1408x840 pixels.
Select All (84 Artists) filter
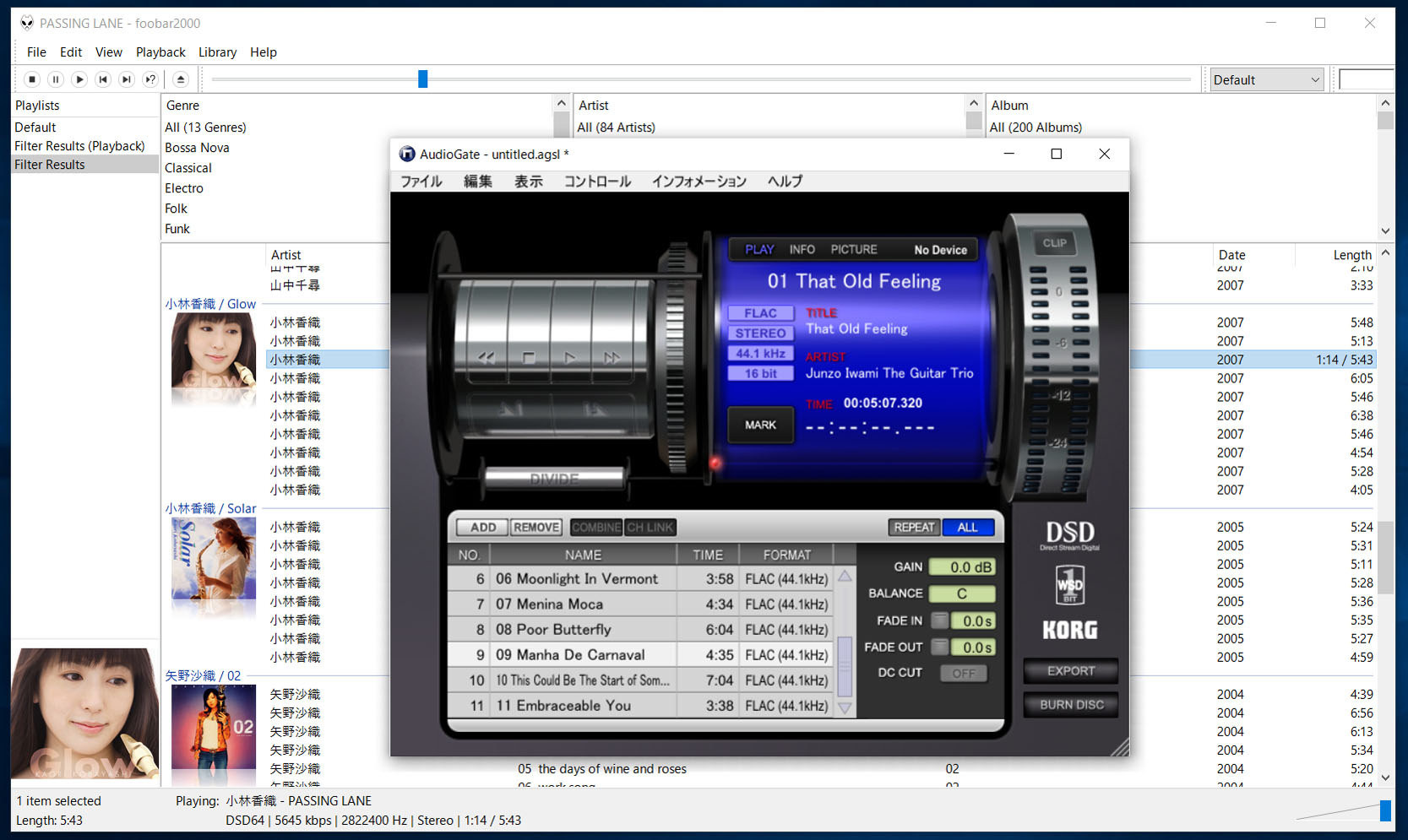click(616, 127)
